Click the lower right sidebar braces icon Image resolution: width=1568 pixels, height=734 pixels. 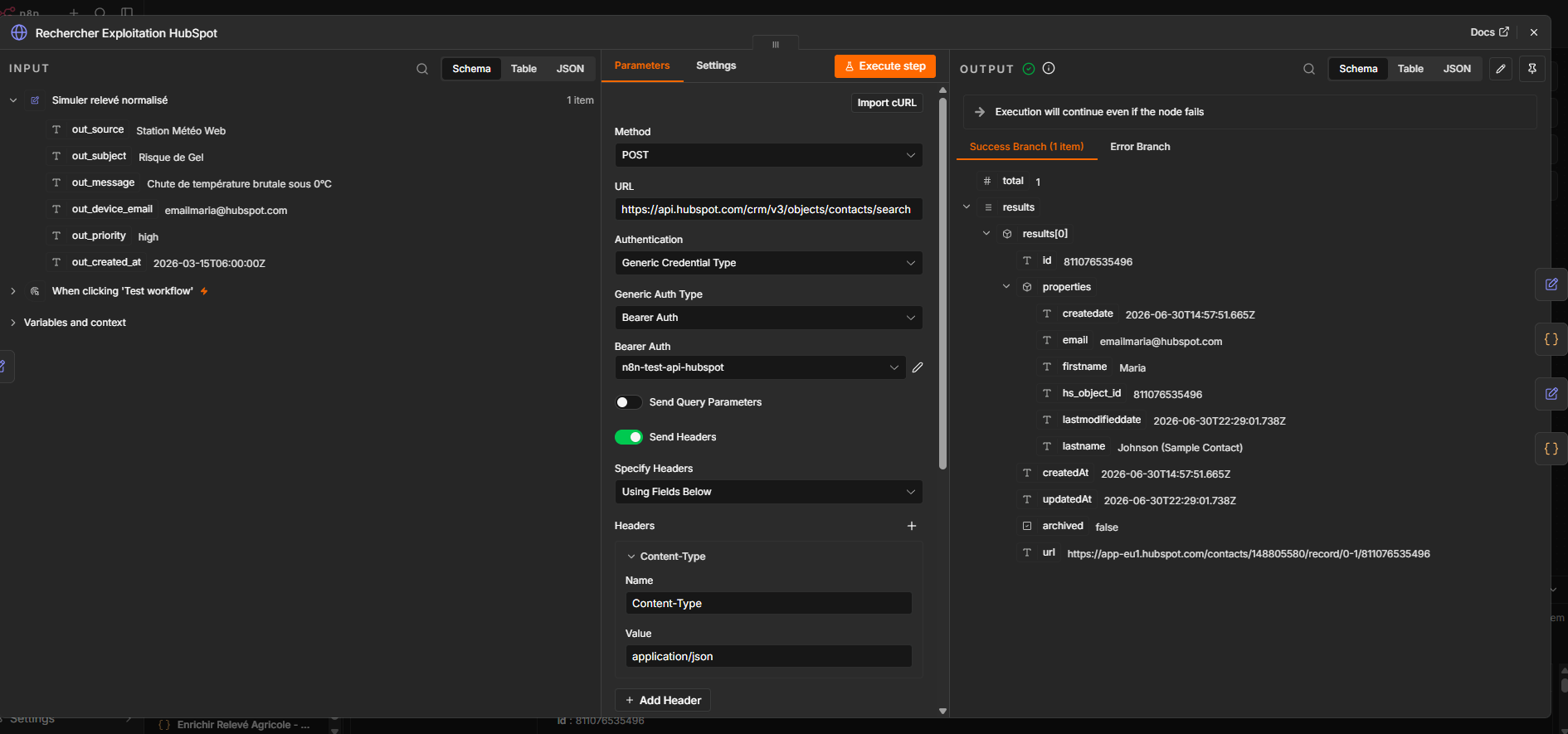[1551, 449]
